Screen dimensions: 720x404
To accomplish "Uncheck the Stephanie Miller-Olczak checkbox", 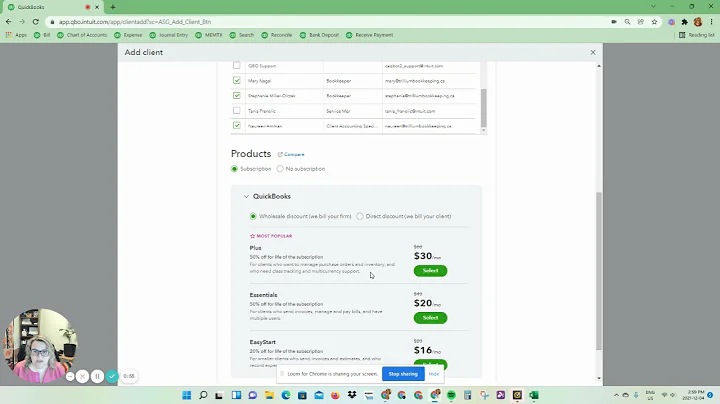I will point(236,95).
